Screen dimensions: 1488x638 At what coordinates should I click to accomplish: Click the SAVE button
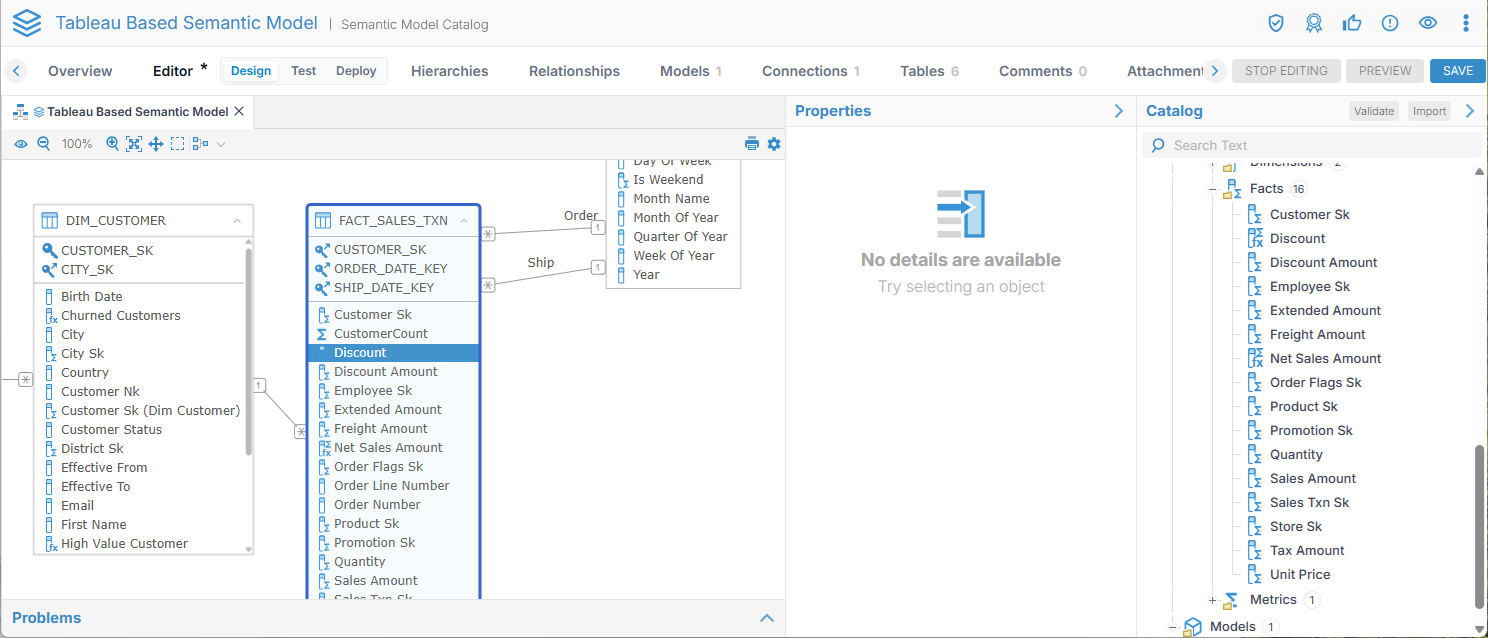[1457, 71]
